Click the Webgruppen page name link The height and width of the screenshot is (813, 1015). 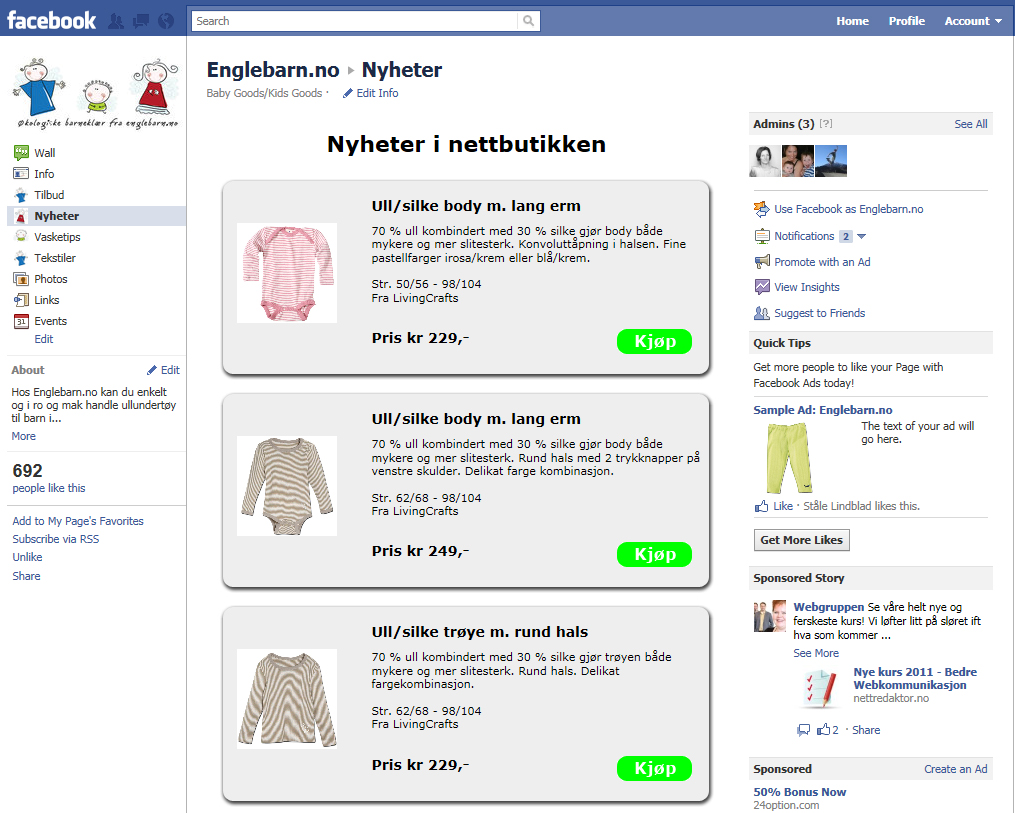829,607
